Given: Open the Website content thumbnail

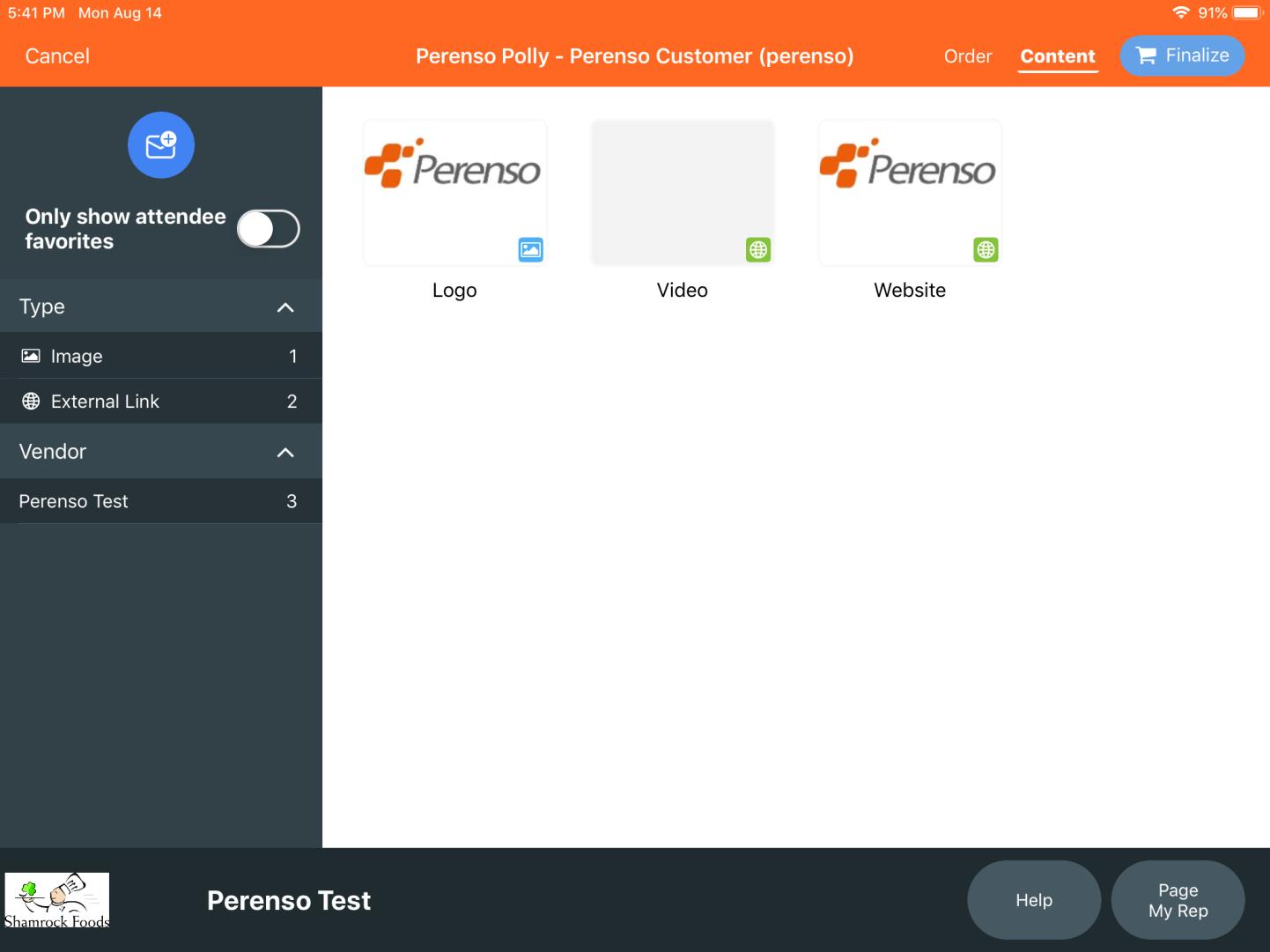Looking at the screenshot, I should (910, 193).
